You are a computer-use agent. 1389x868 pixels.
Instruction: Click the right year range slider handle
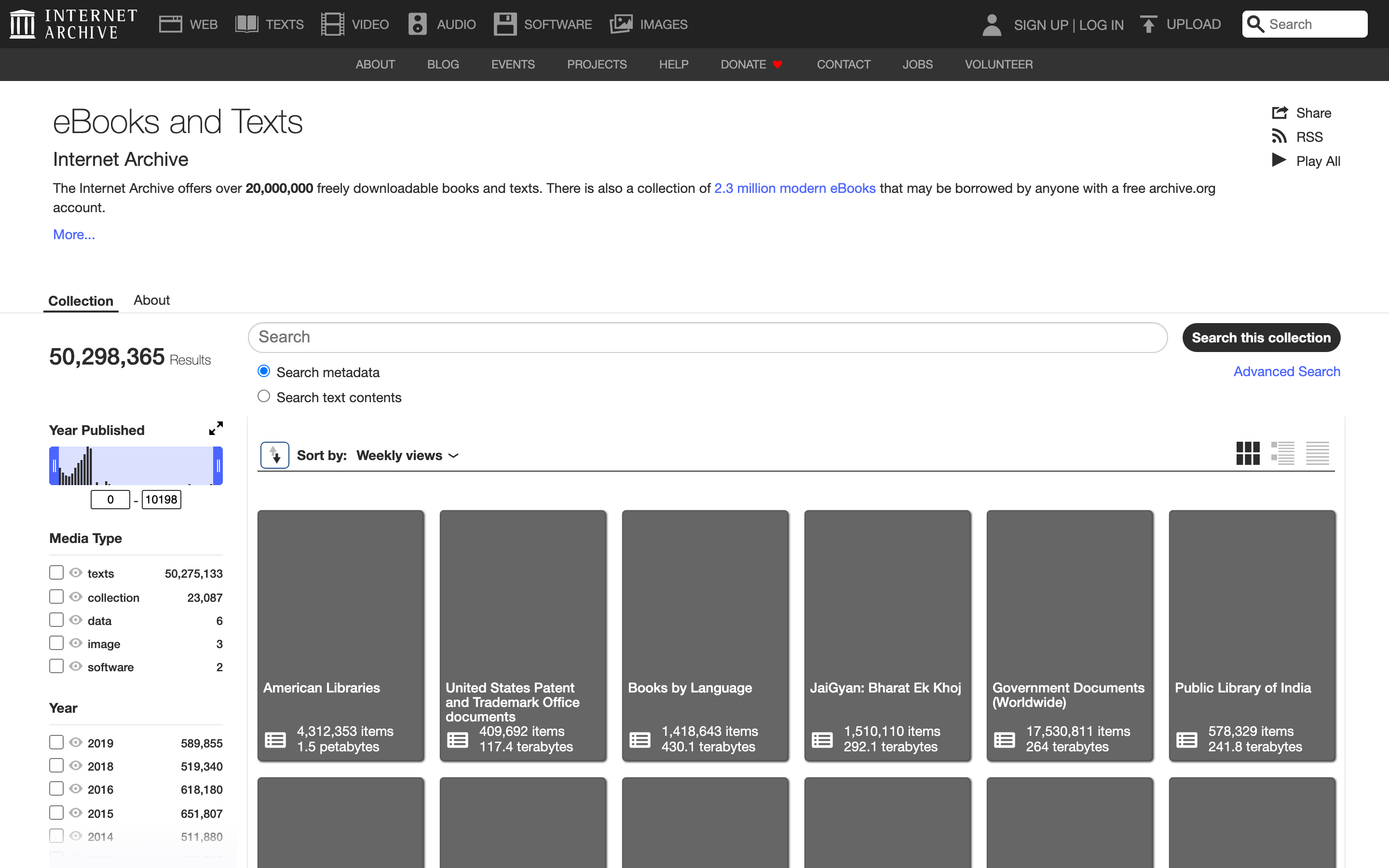(x=218, y=465)
